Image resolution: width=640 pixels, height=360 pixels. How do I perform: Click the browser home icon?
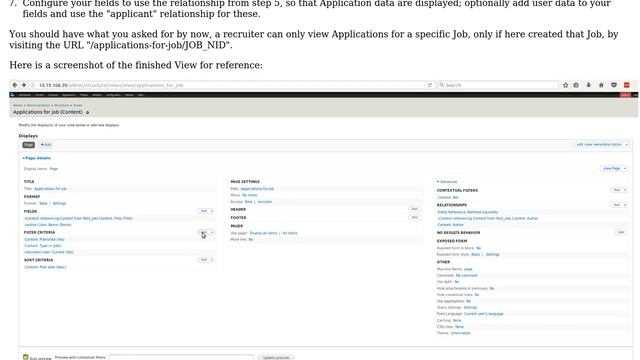coord(601,85)
